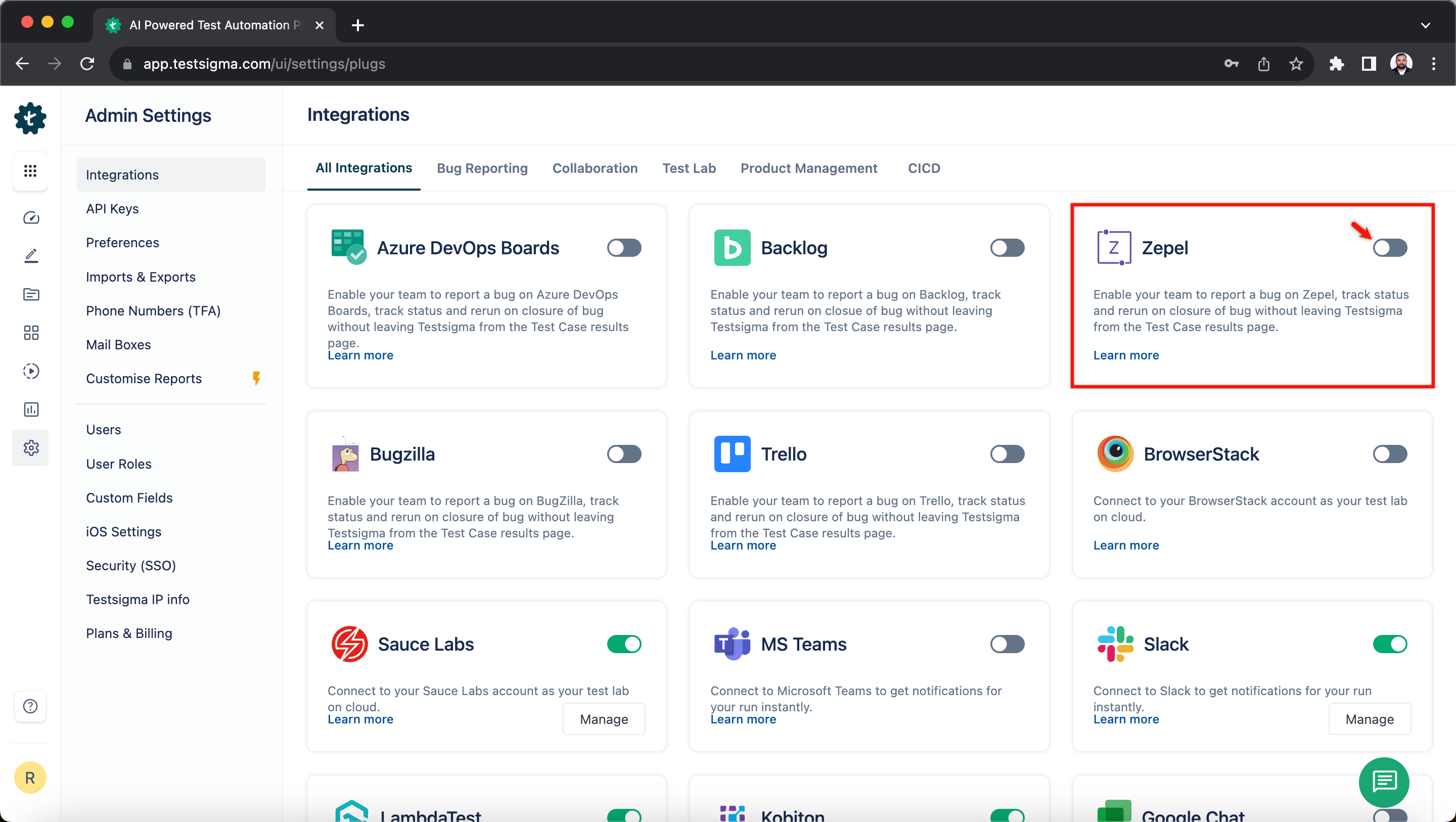Viewport: 1456px width, 822px height.
Task: Open Learn more link for BrowserStack
Action: (1125, 545)
